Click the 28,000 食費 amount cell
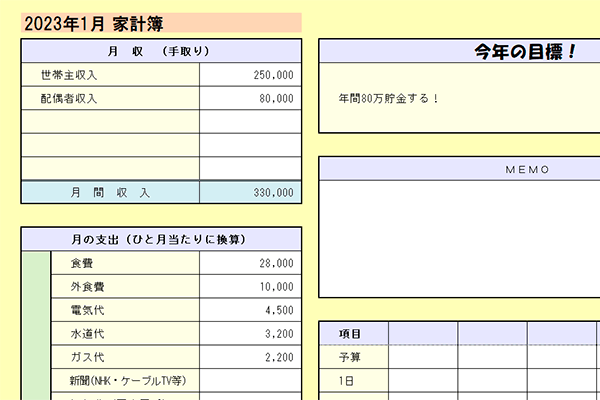This screenshot has width=600, height=400. 250,263
